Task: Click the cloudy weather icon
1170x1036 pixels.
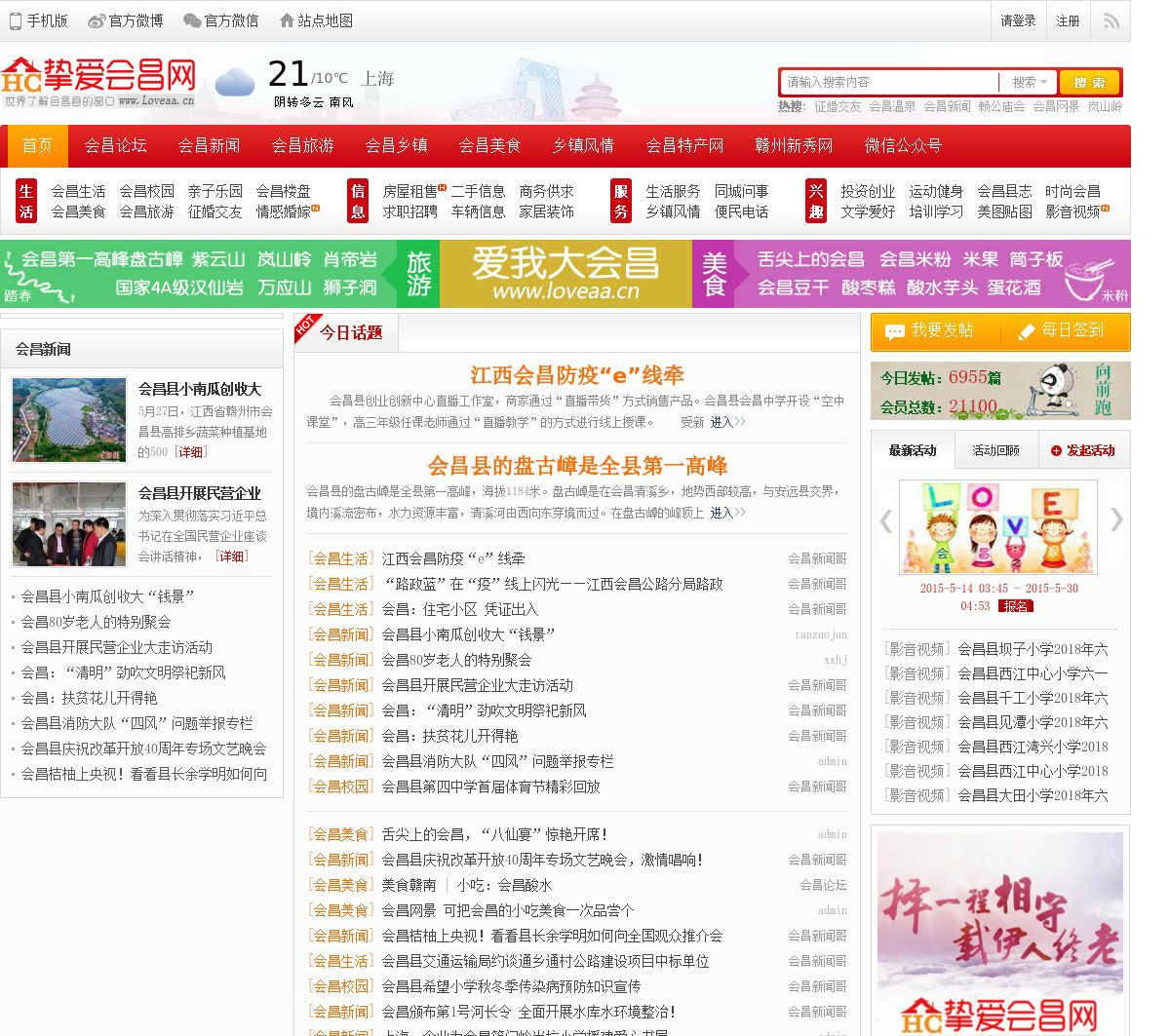Action: point(234,82)
